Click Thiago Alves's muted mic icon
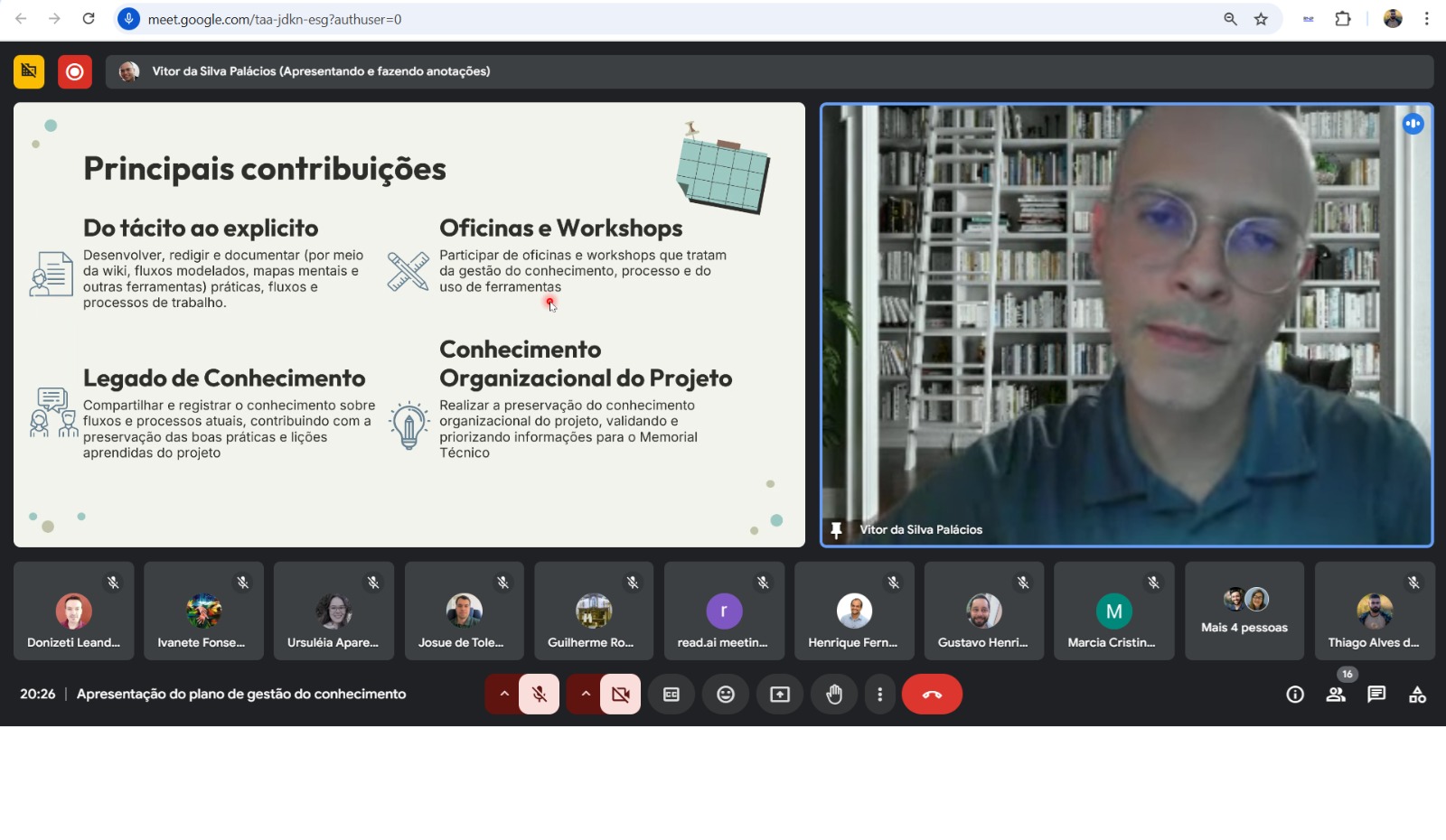The width and height of the screenshot is (1446, 840). tap(1413, 583)
